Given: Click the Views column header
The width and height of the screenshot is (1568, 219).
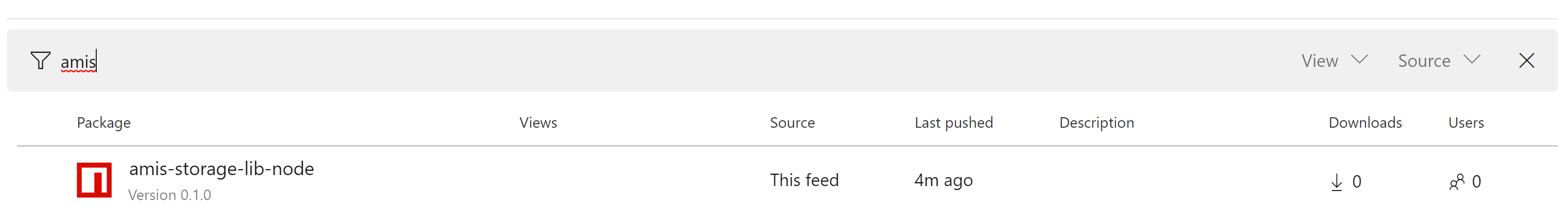Looking at the screenshot, I should (538, 123).
